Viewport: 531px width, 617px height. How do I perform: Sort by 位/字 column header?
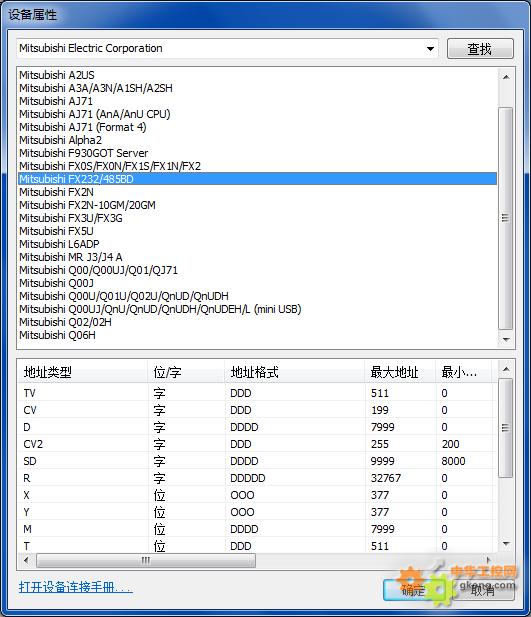point(186,372)
